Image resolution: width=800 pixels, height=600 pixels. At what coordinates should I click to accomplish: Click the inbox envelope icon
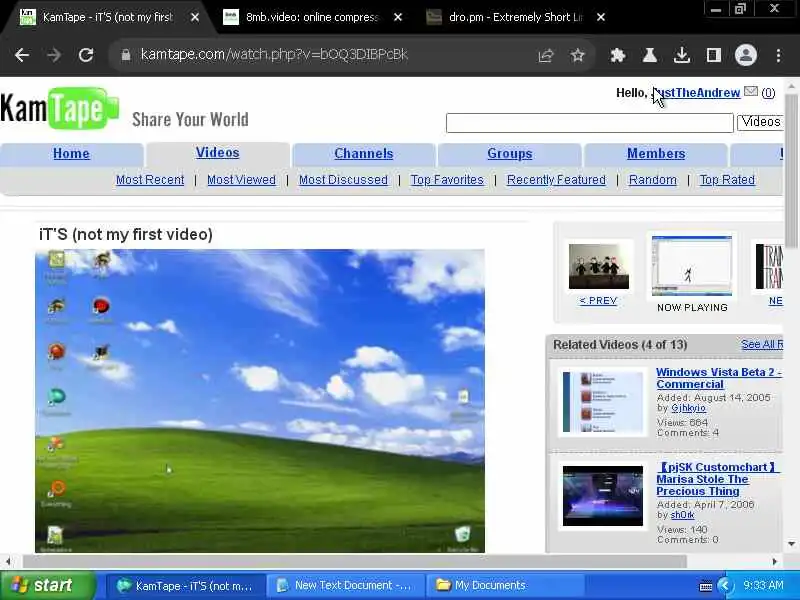[x=751, y=91]
